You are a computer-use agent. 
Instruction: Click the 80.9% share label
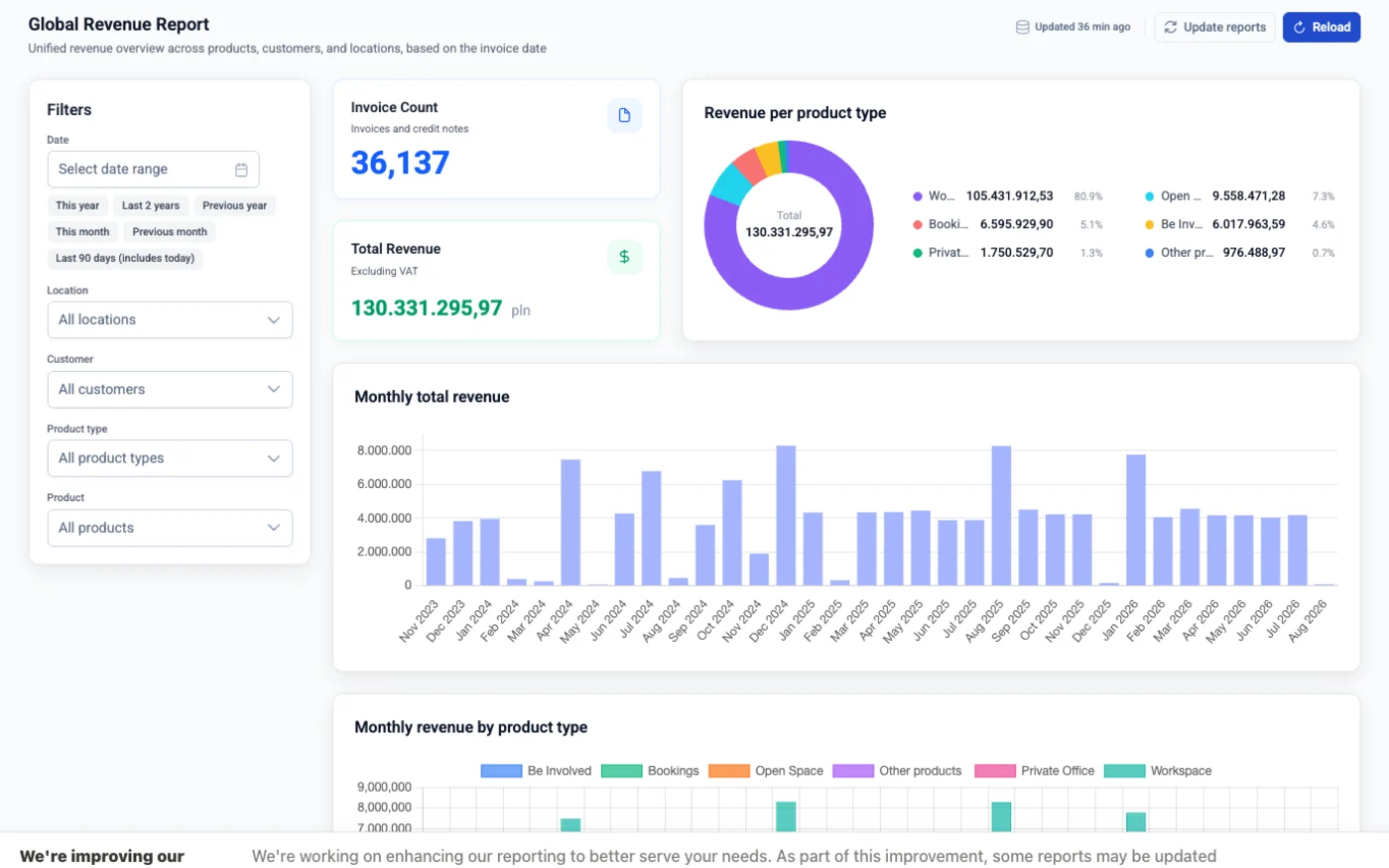tap(1088, 196)
